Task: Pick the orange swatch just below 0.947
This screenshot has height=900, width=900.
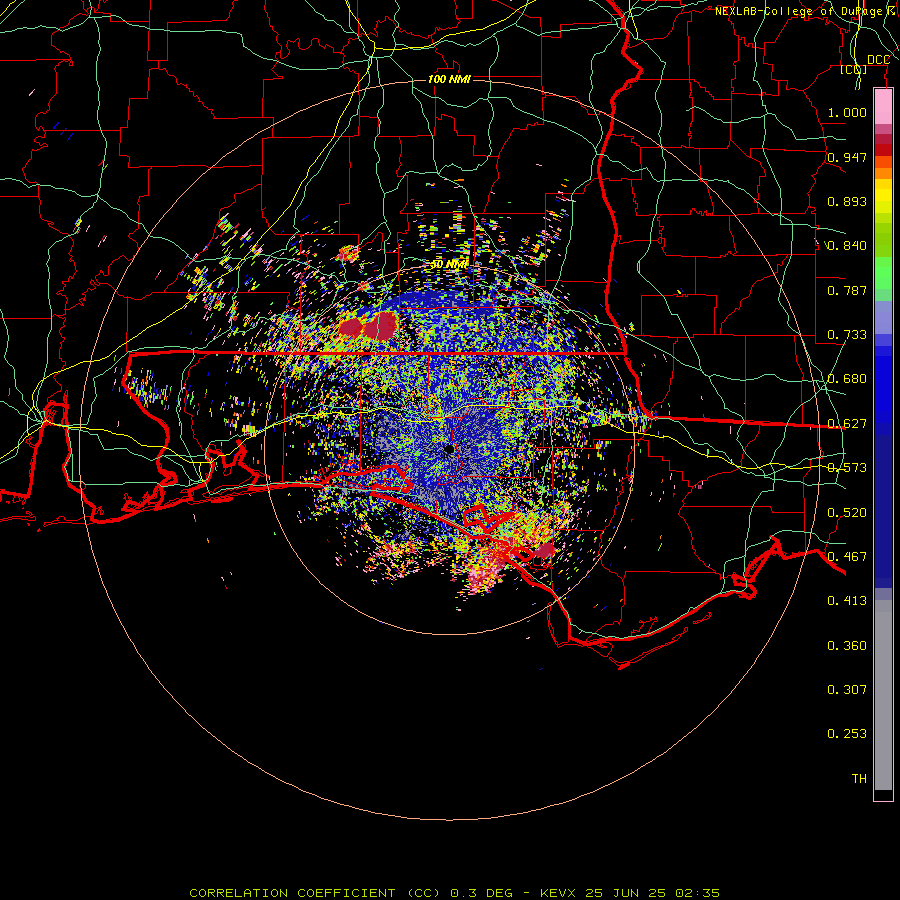Action: coord(883,173)
